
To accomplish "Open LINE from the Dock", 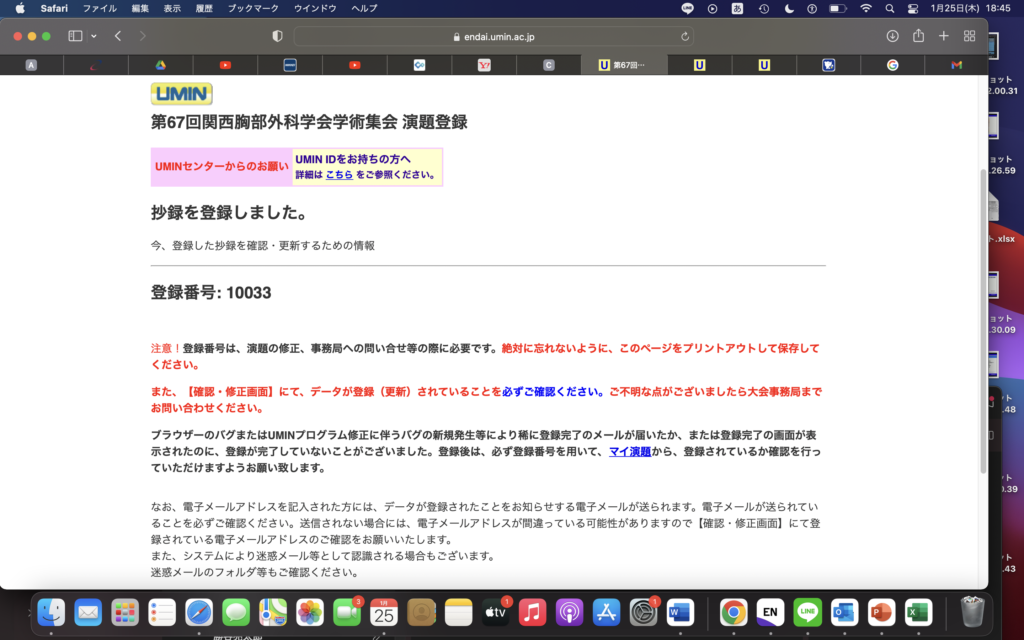I will pos(807,614).
